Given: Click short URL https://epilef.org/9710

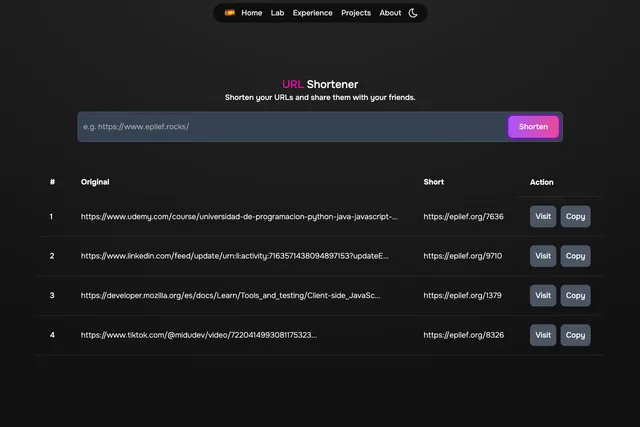Looking at the screenshot, I should point(463,256).
